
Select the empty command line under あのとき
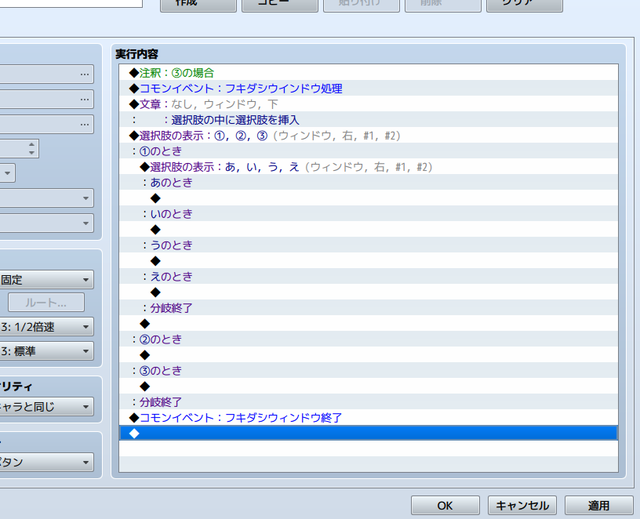[369, 198]
